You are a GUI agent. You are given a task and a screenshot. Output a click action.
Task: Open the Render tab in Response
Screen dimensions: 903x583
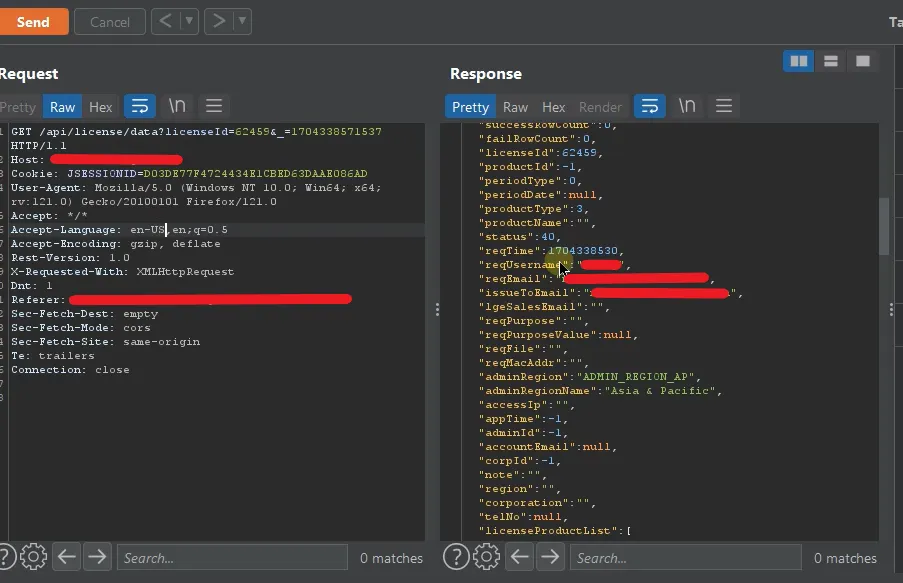(600, 107)
